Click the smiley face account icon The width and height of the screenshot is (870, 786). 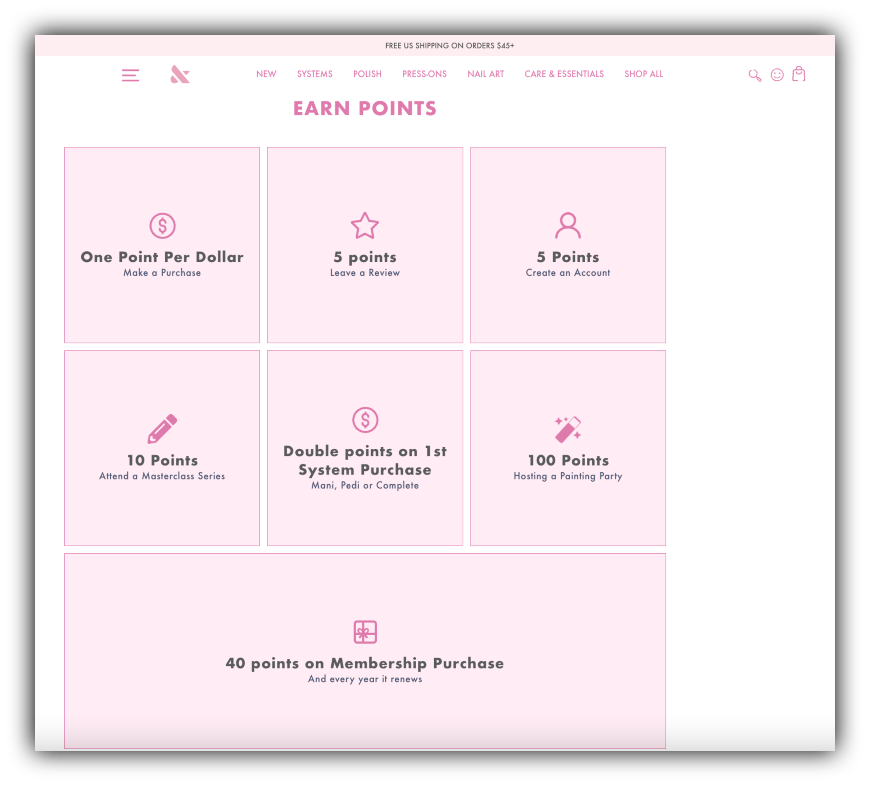[777, 75]
